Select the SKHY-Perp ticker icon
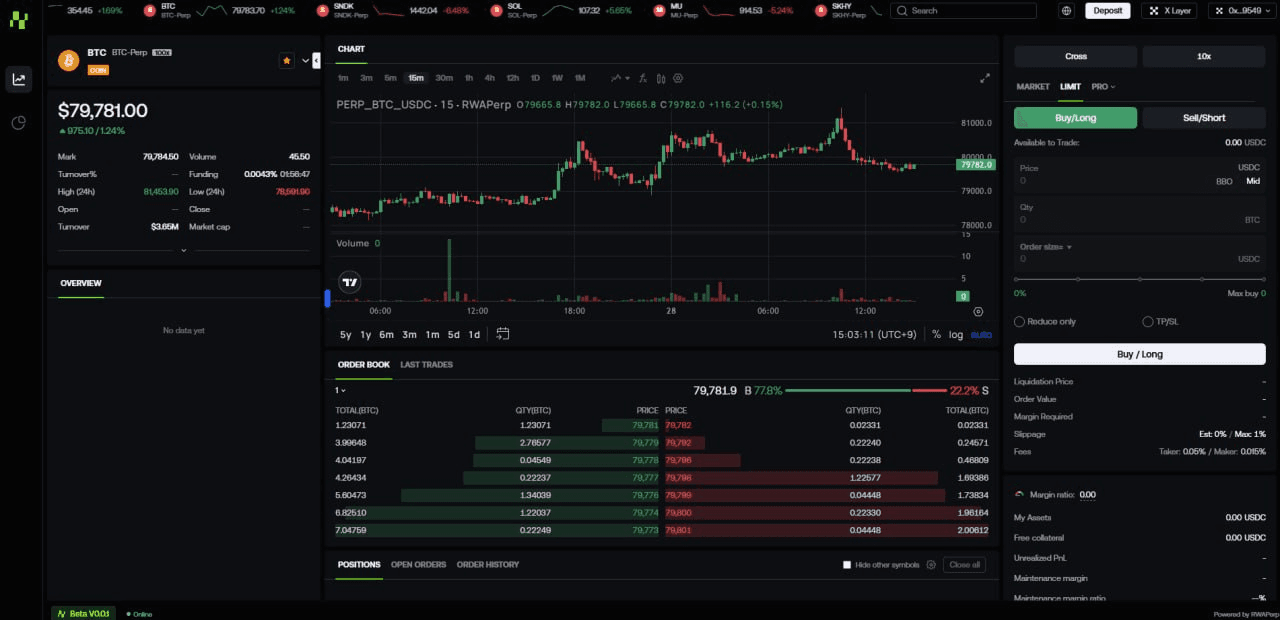 [821, 10]
